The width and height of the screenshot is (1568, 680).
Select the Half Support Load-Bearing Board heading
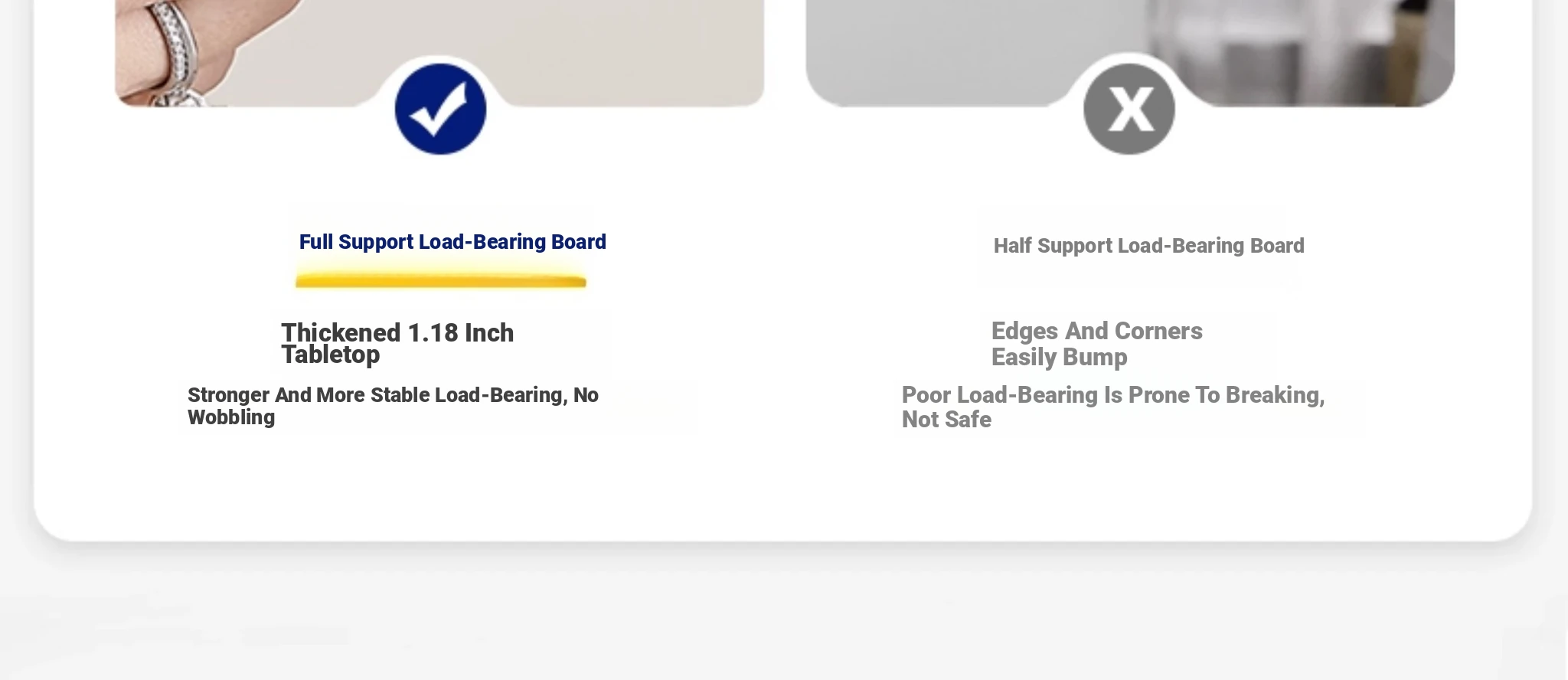point(1148,246)
